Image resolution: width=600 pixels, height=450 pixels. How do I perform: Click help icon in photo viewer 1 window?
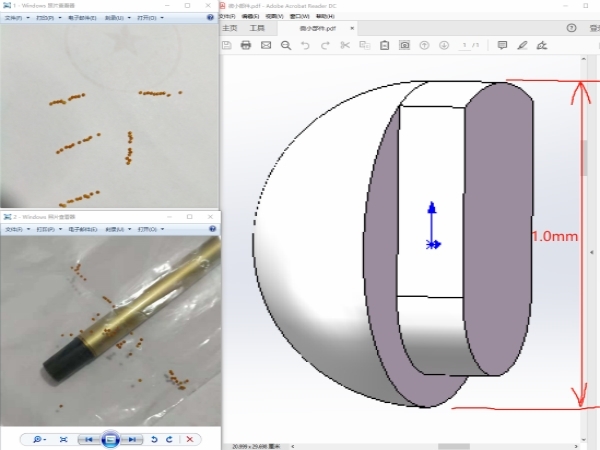coord(210,18)
